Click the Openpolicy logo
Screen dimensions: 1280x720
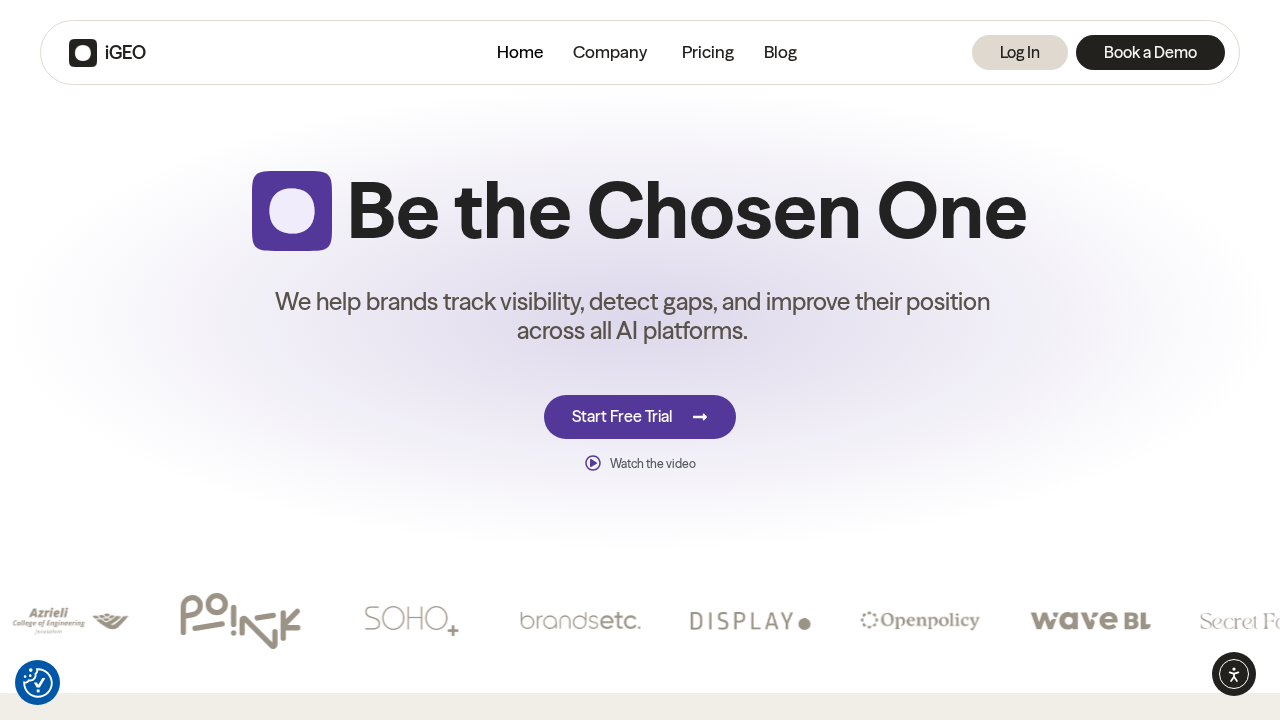point(920,621)
